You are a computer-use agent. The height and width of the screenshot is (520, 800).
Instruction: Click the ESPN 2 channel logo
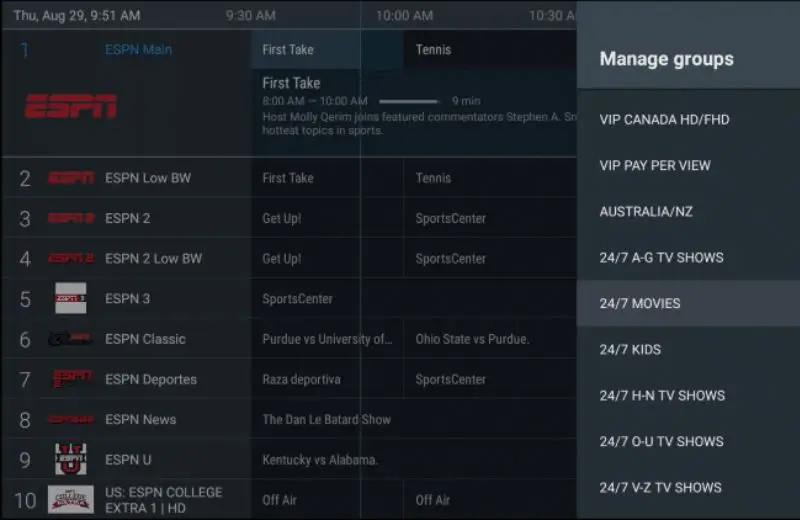click(71, 218)
